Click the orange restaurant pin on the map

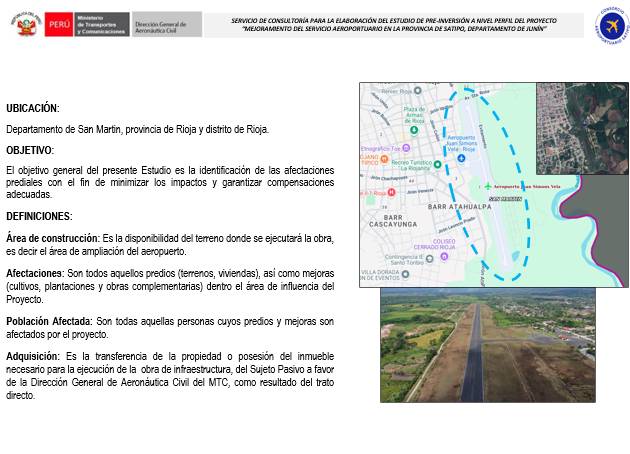tap(384, 159)
